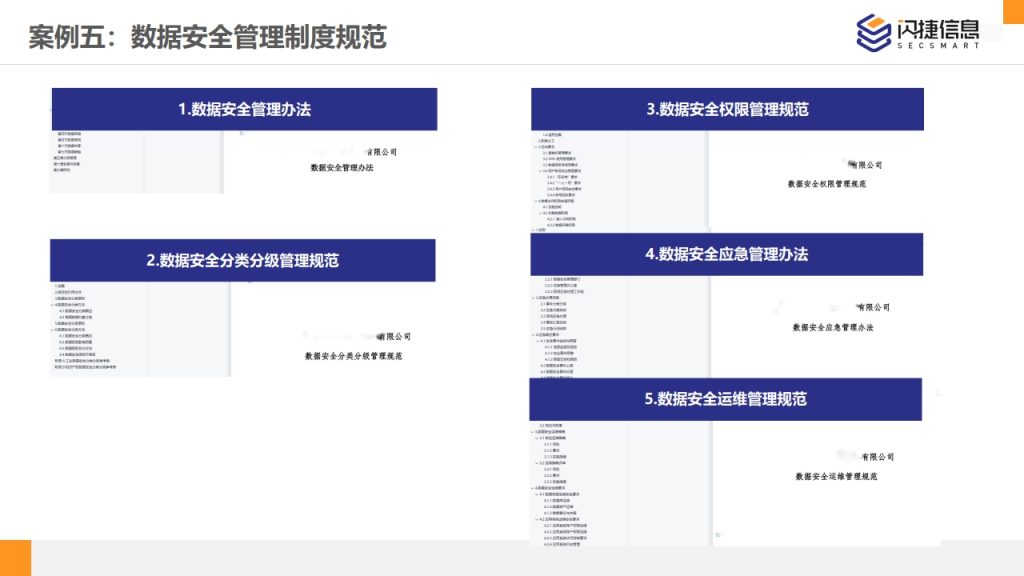1024x576 pixels.
Task: Click 有限公司 text above 数据安全分类分级管理规范
Action: (x=395, y=337)
